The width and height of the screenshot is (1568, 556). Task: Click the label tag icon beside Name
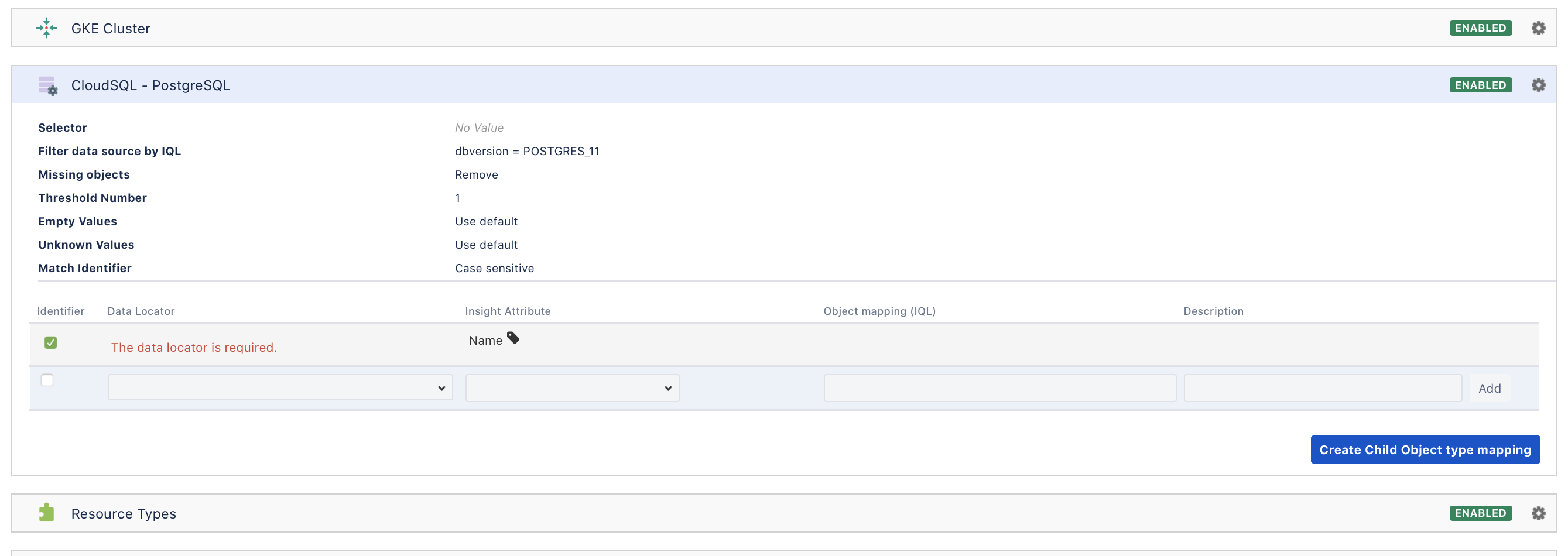pyautogui.click(x=513, y=338)
